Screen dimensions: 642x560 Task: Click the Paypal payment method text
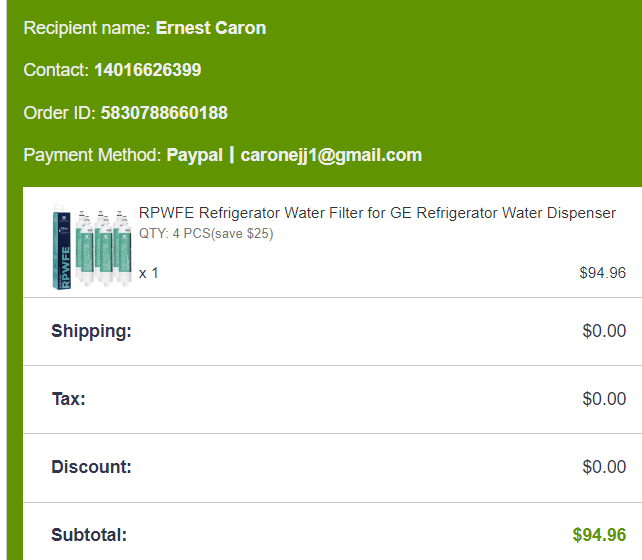pos(195,155)
